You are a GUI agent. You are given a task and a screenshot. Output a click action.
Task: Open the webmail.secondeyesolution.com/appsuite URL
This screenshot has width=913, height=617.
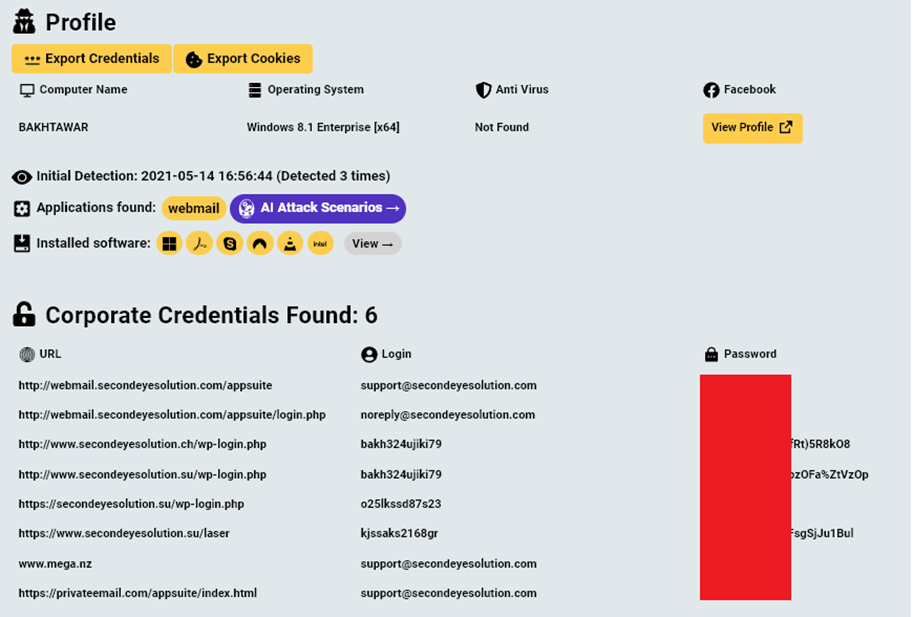click(x=145, y=385)
